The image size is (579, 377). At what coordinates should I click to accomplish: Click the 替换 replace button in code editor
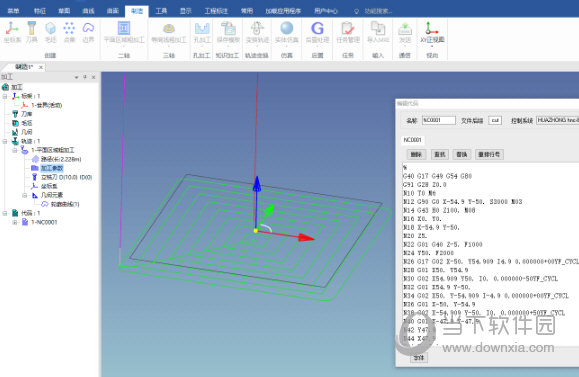point(462,154)
